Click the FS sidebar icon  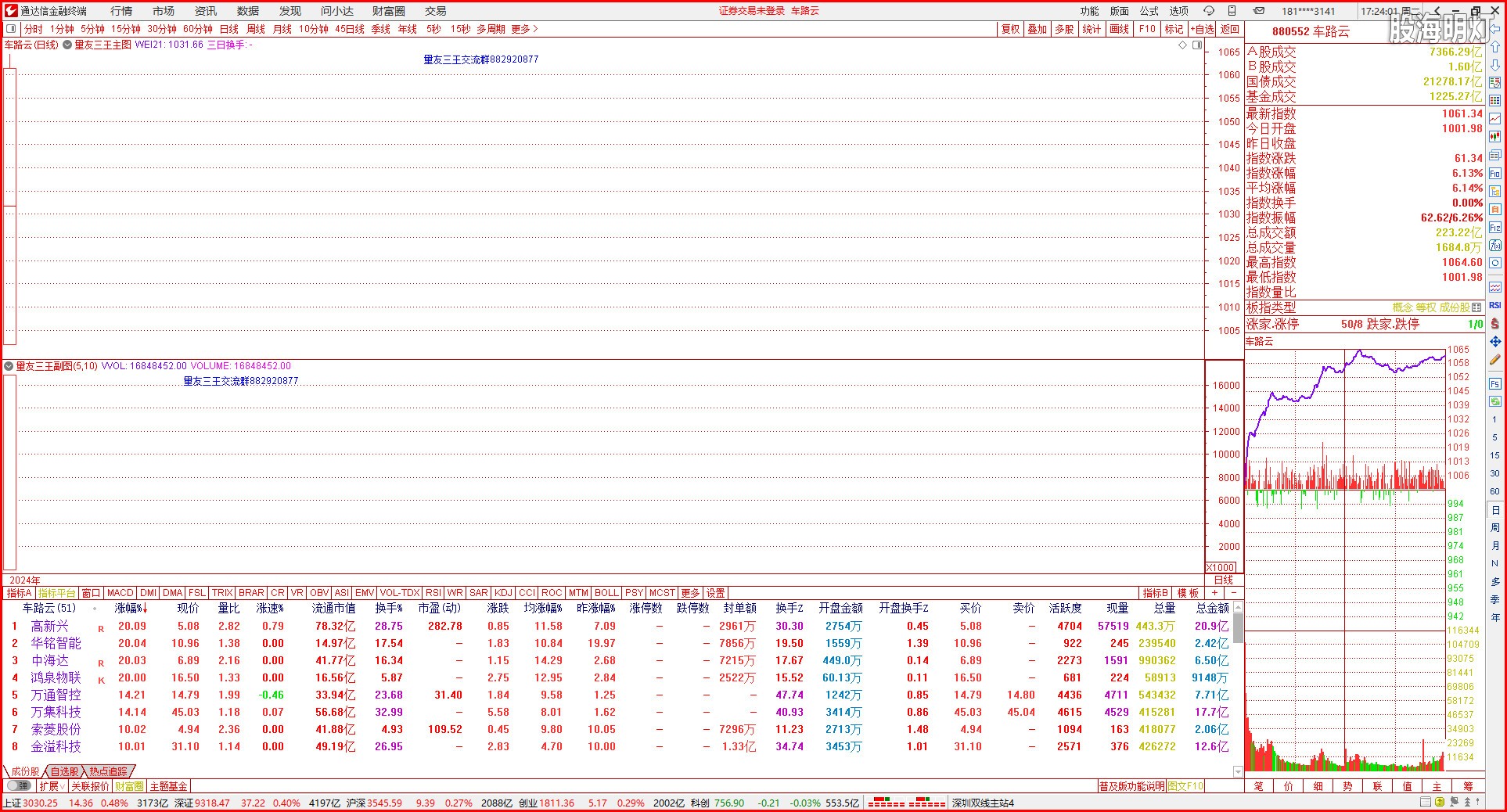1494,384
